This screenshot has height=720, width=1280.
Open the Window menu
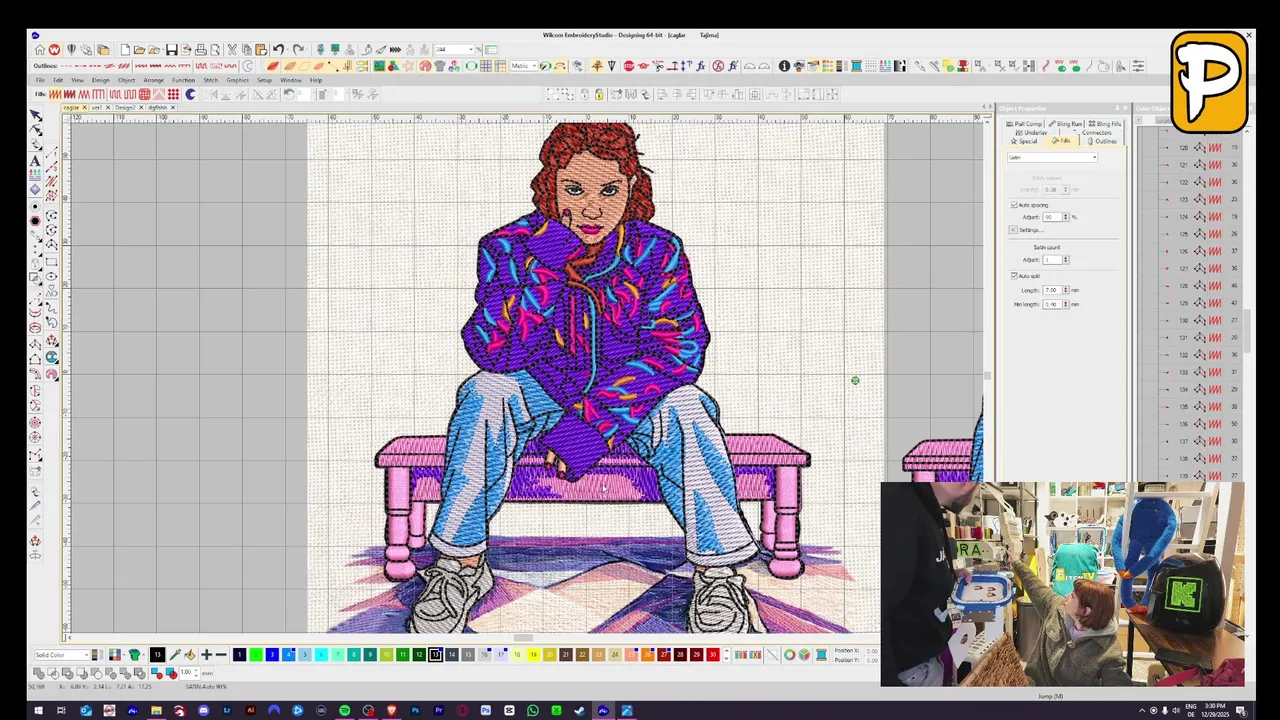[291, 80]
